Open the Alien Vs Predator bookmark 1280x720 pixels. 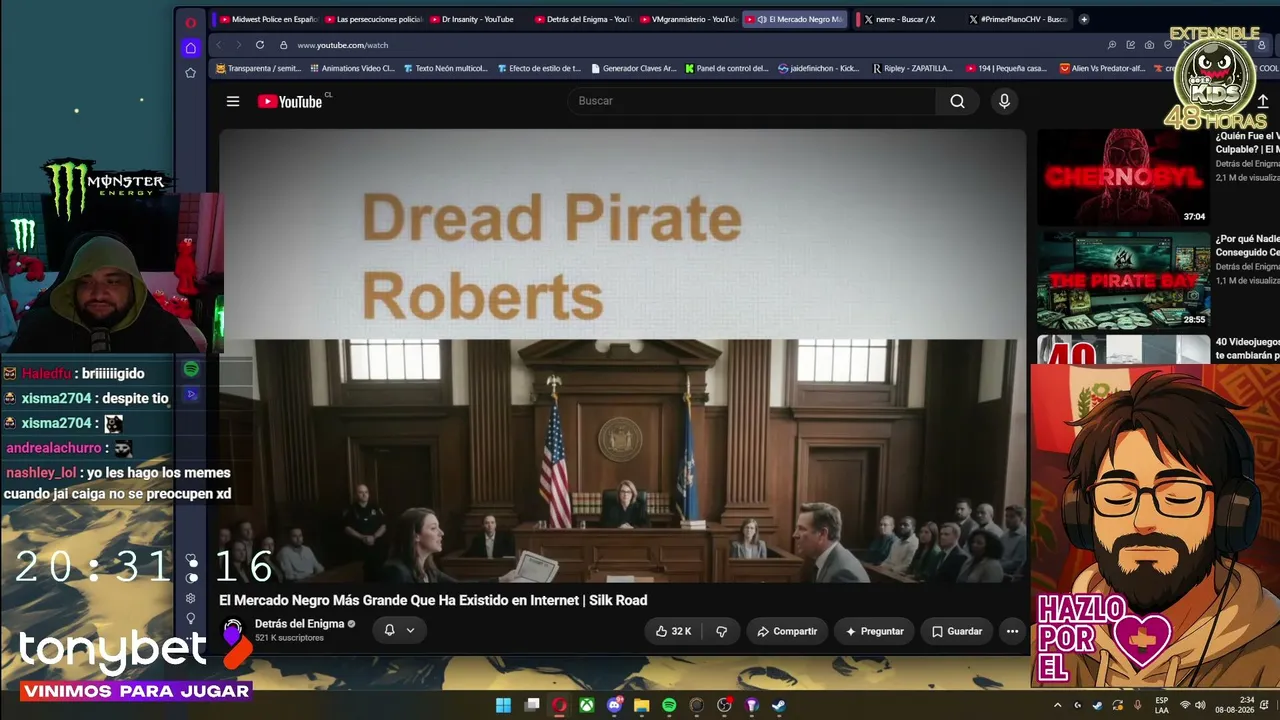(x=1103, y=69)
